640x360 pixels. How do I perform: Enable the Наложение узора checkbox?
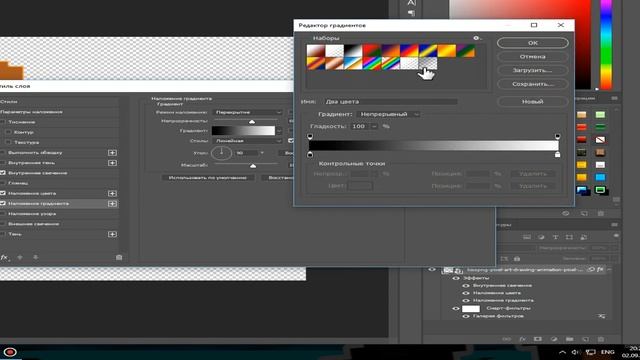click(x=3, y=214)
